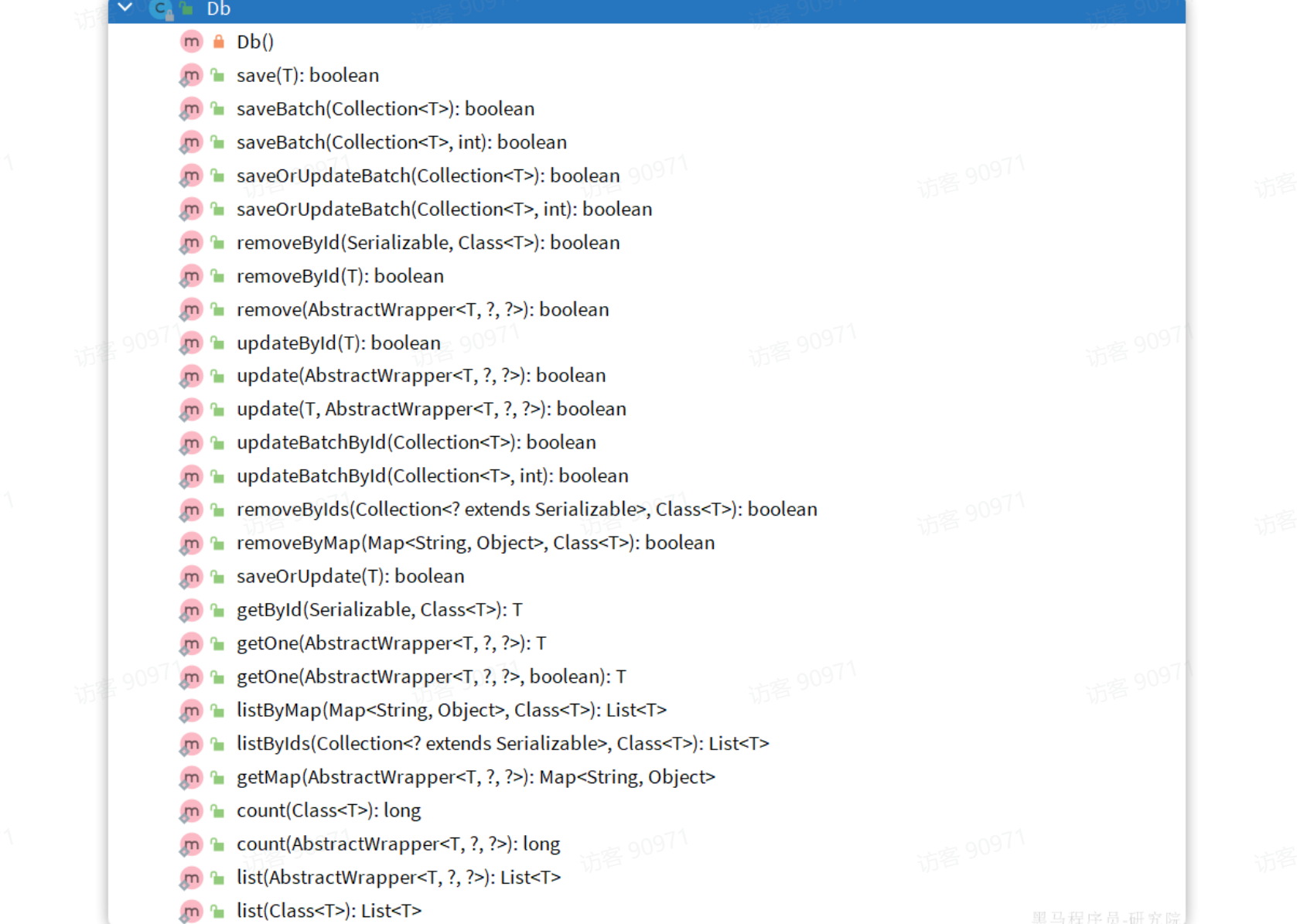Screen dimensions: 1297x924
Task: Click the method icon of getById method
Action: click(191, 610)
